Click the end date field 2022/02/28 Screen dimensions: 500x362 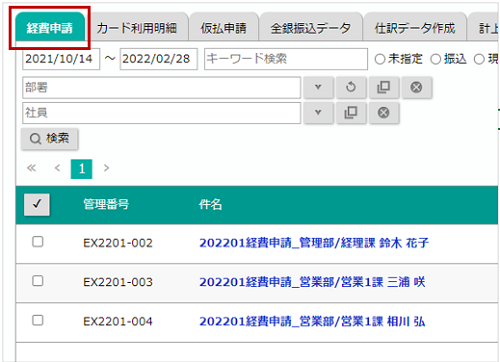[159, 59]
